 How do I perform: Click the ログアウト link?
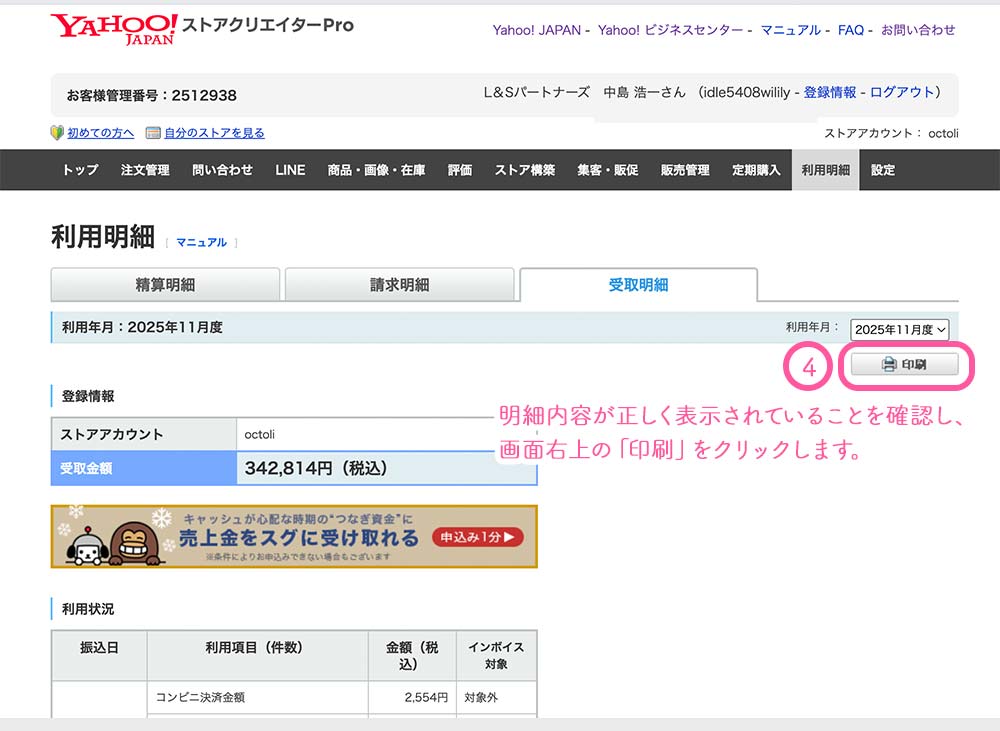tap(902, 92)
